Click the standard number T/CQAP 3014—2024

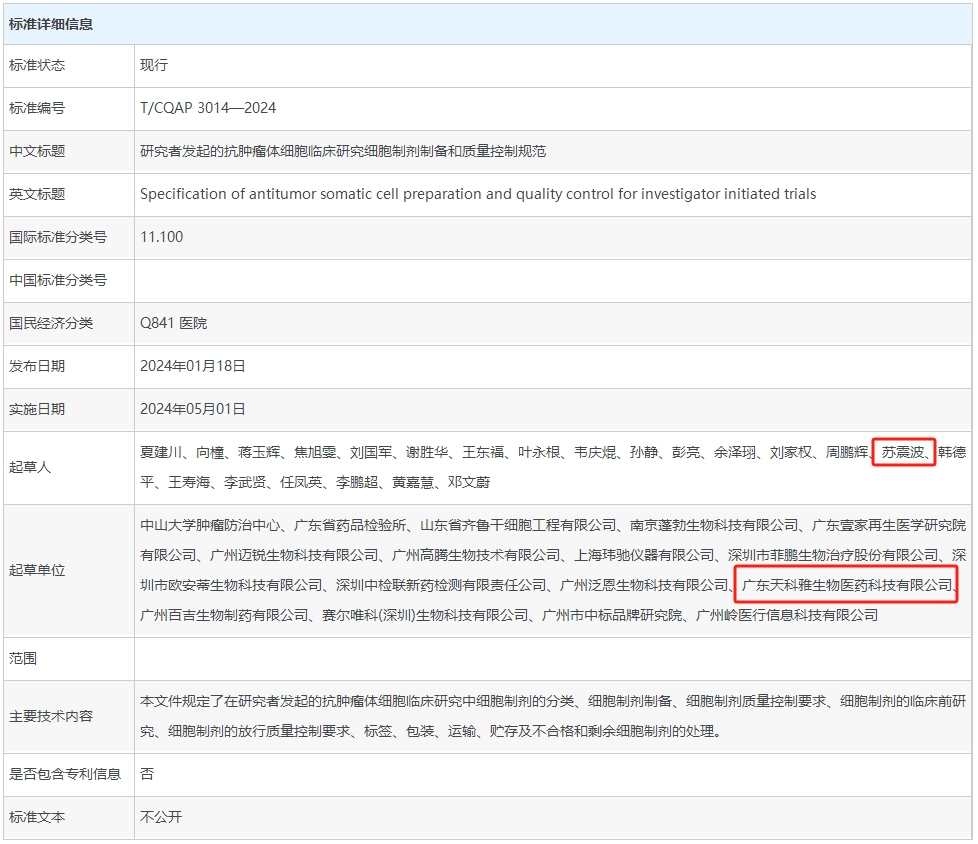208,108
